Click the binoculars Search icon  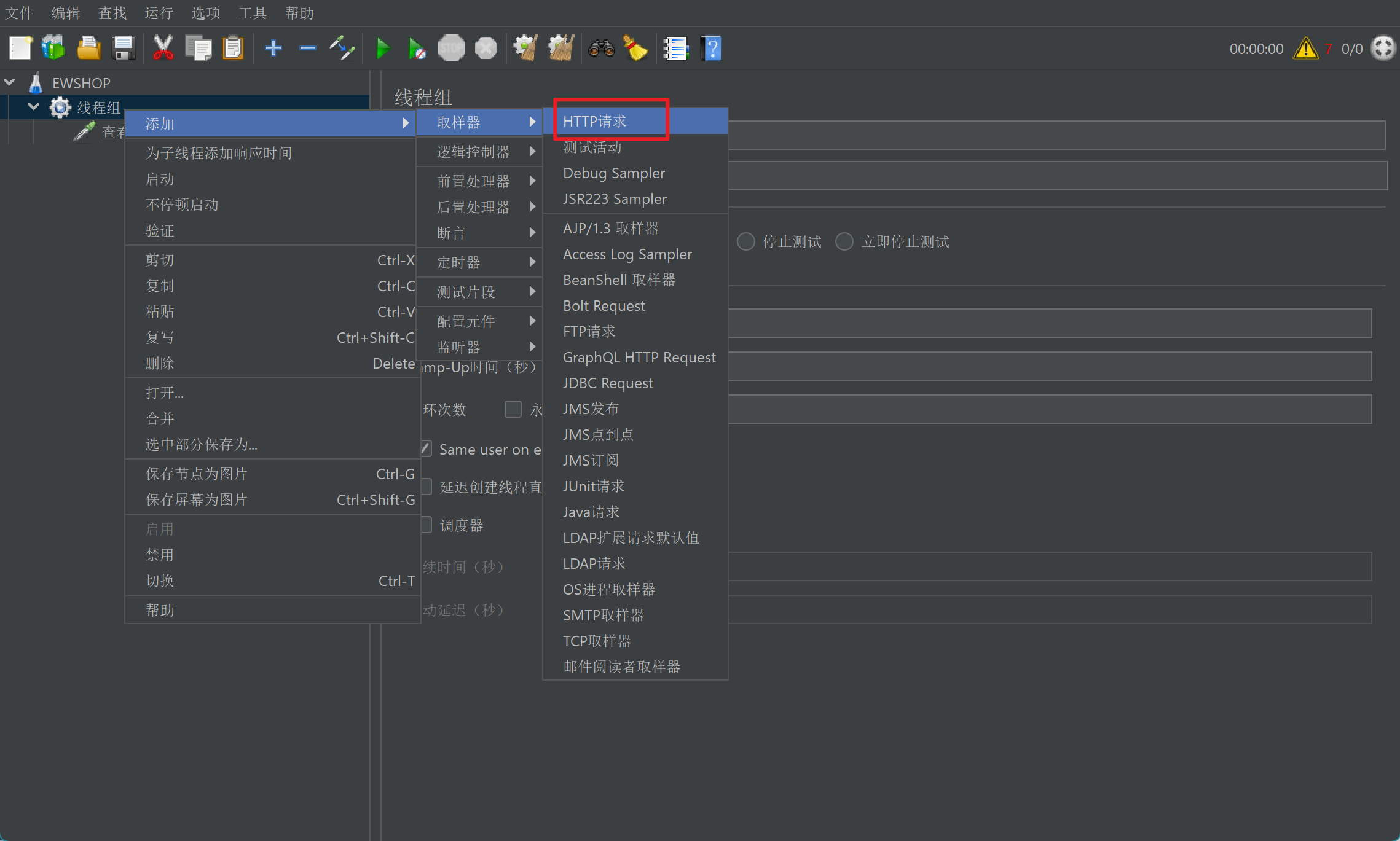click(x=601, y=49)
